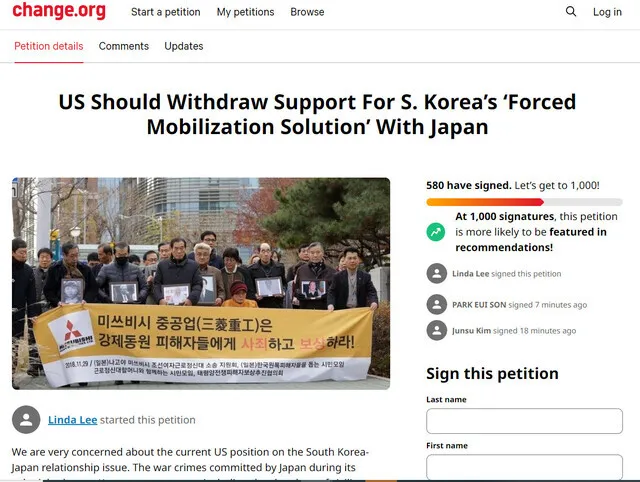Screen dimensions: 640x482
Task: Click the petition protest photo
Action: tap(201, 283)
